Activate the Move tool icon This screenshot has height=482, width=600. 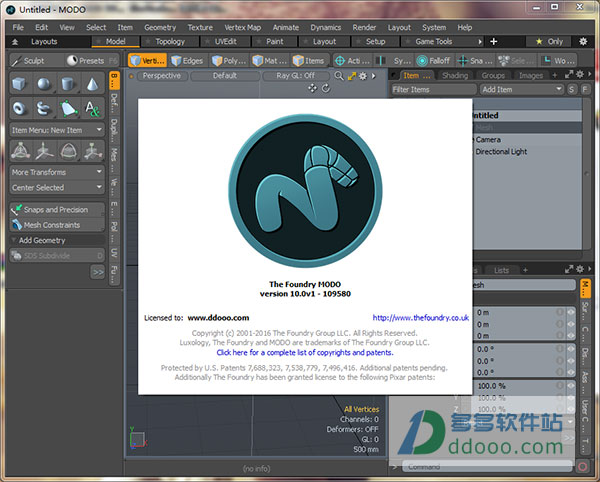[x=44, y=150]
